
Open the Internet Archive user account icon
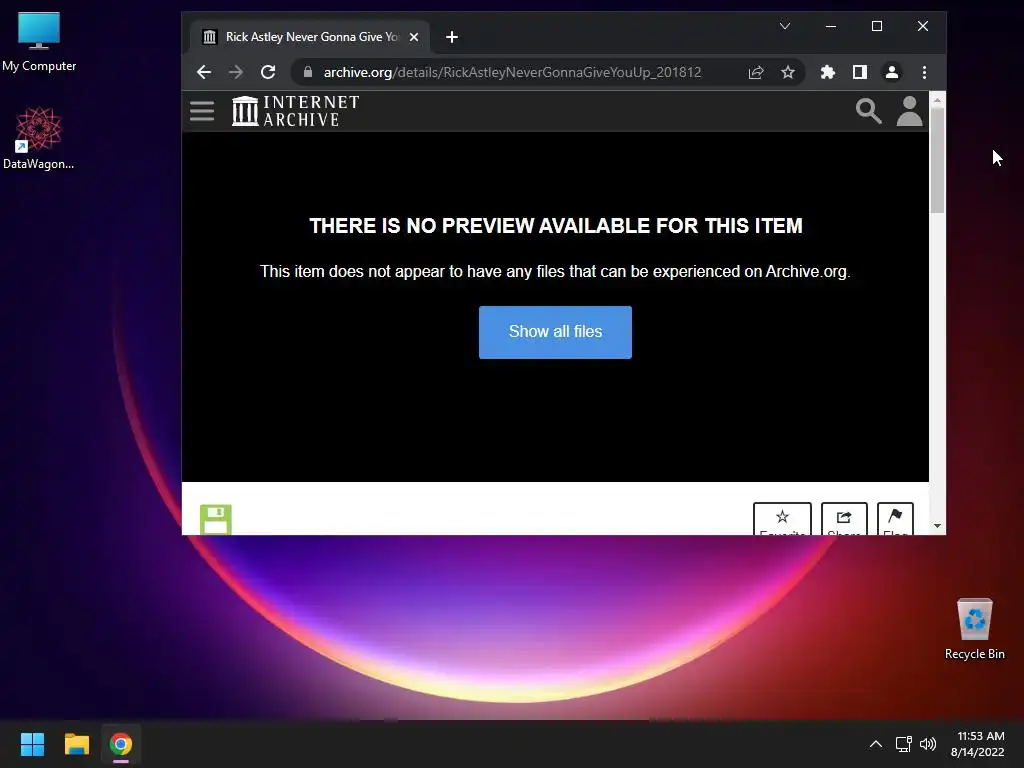[x=909, y=111]
